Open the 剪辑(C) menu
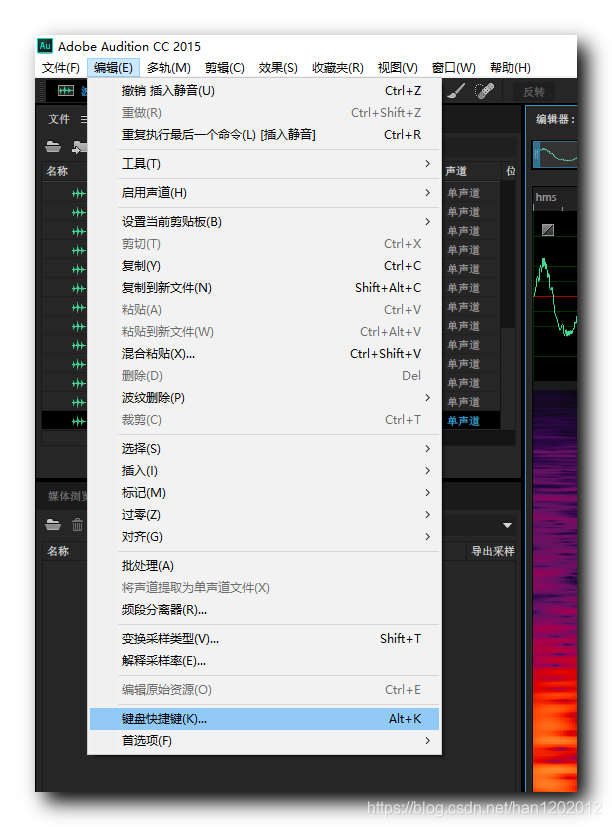The height and width of the screenshot is (827, 612). 225,68
